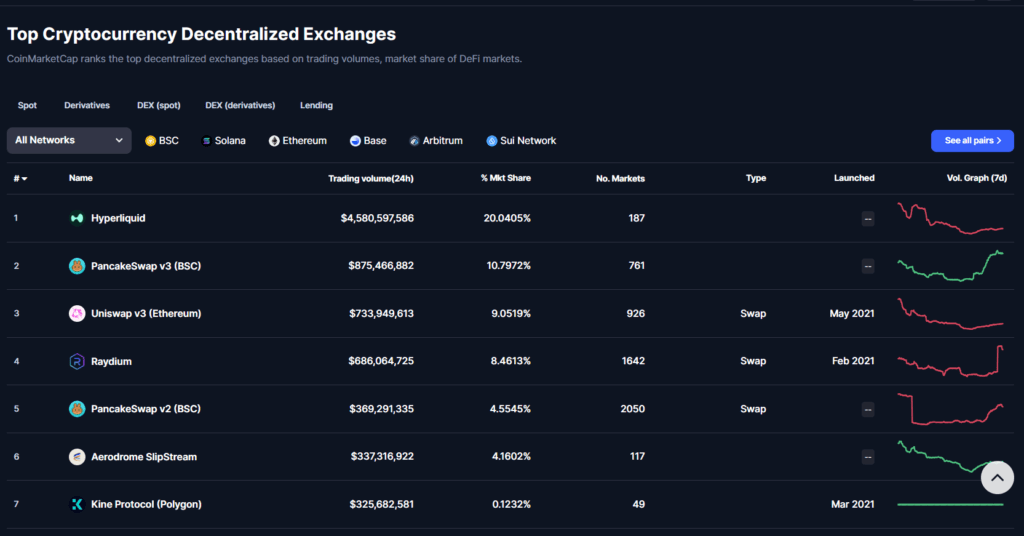Select the DEX (spot) tab

point(159,105)
